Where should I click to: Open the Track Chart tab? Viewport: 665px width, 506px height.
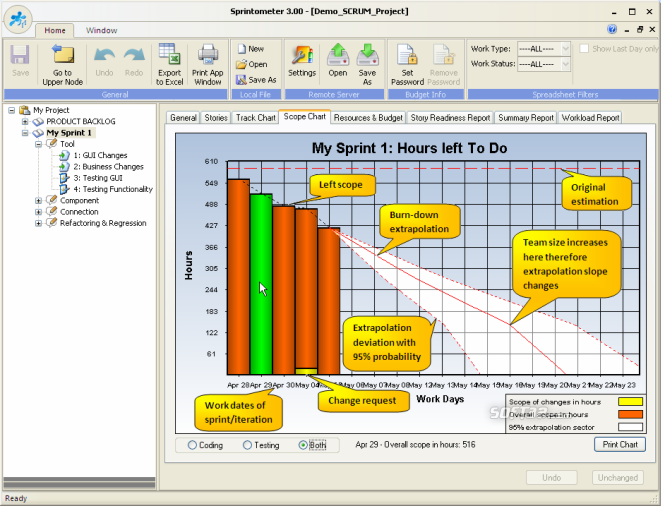click(x=256, y=118)
